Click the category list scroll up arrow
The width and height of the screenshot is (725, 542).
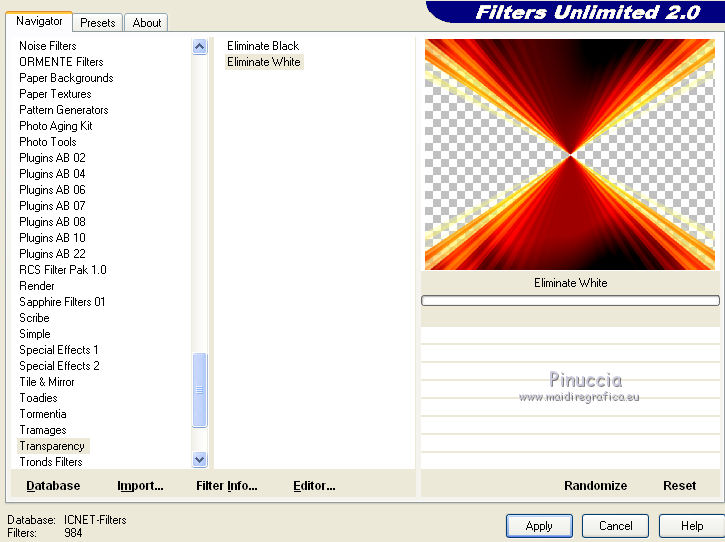[200, 47]
